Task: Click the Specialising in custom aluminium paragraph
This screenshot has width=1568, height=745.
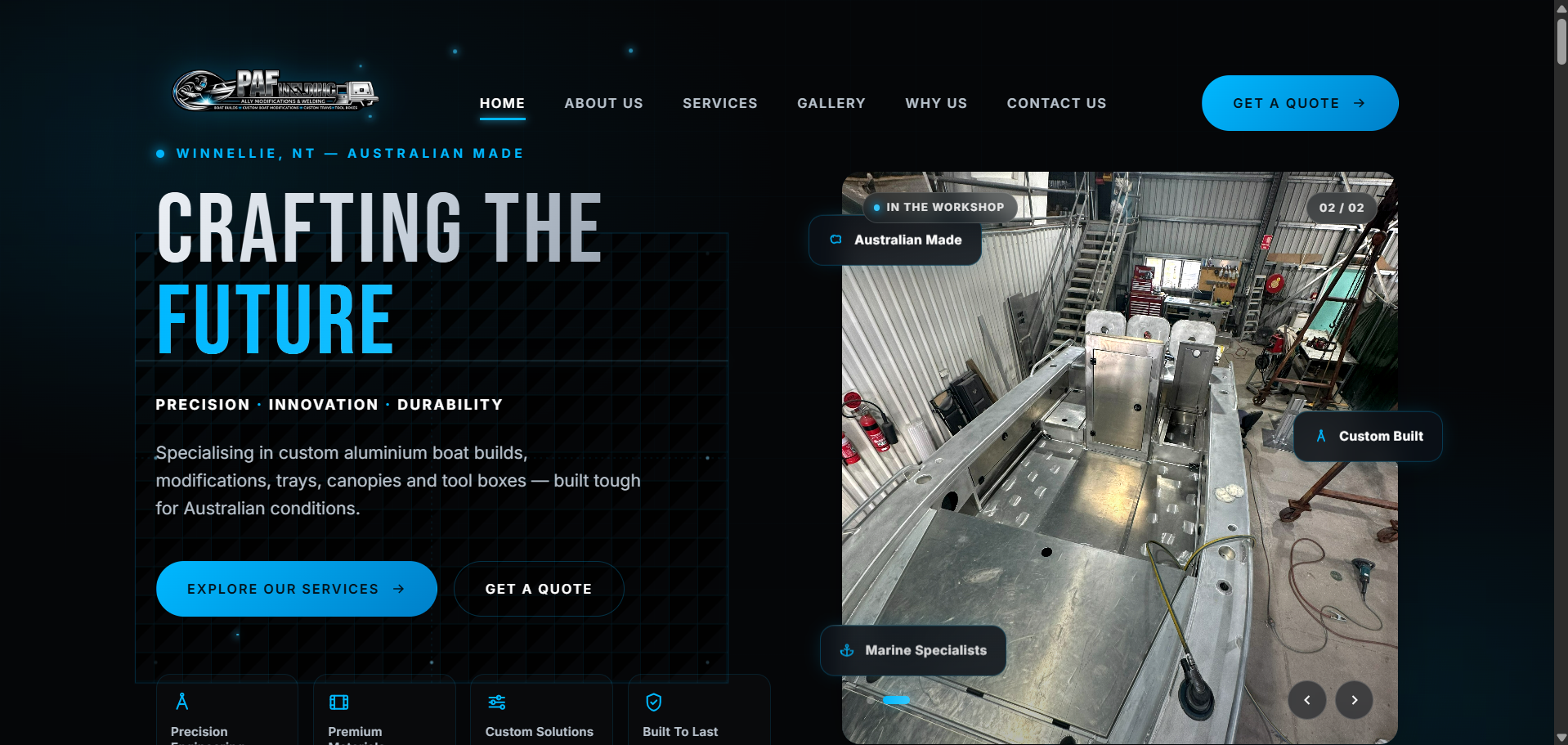Action: click(x=398, y=481)
